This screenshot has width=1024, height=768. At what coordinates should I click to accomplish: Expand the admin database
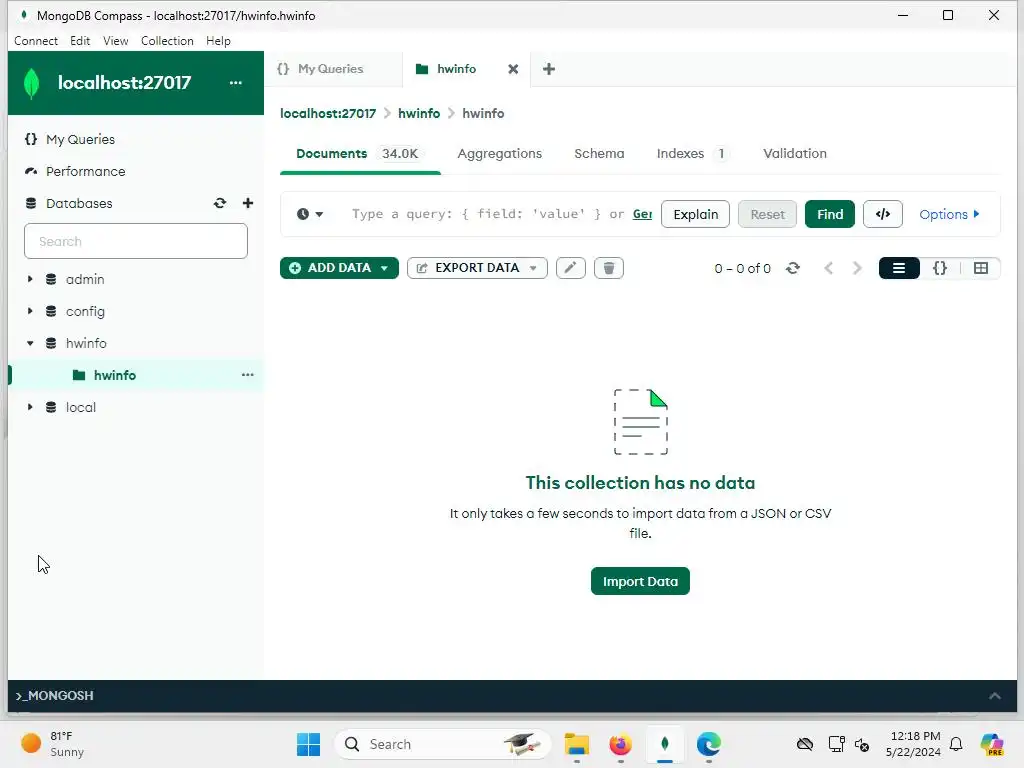(x=30, y=279)
